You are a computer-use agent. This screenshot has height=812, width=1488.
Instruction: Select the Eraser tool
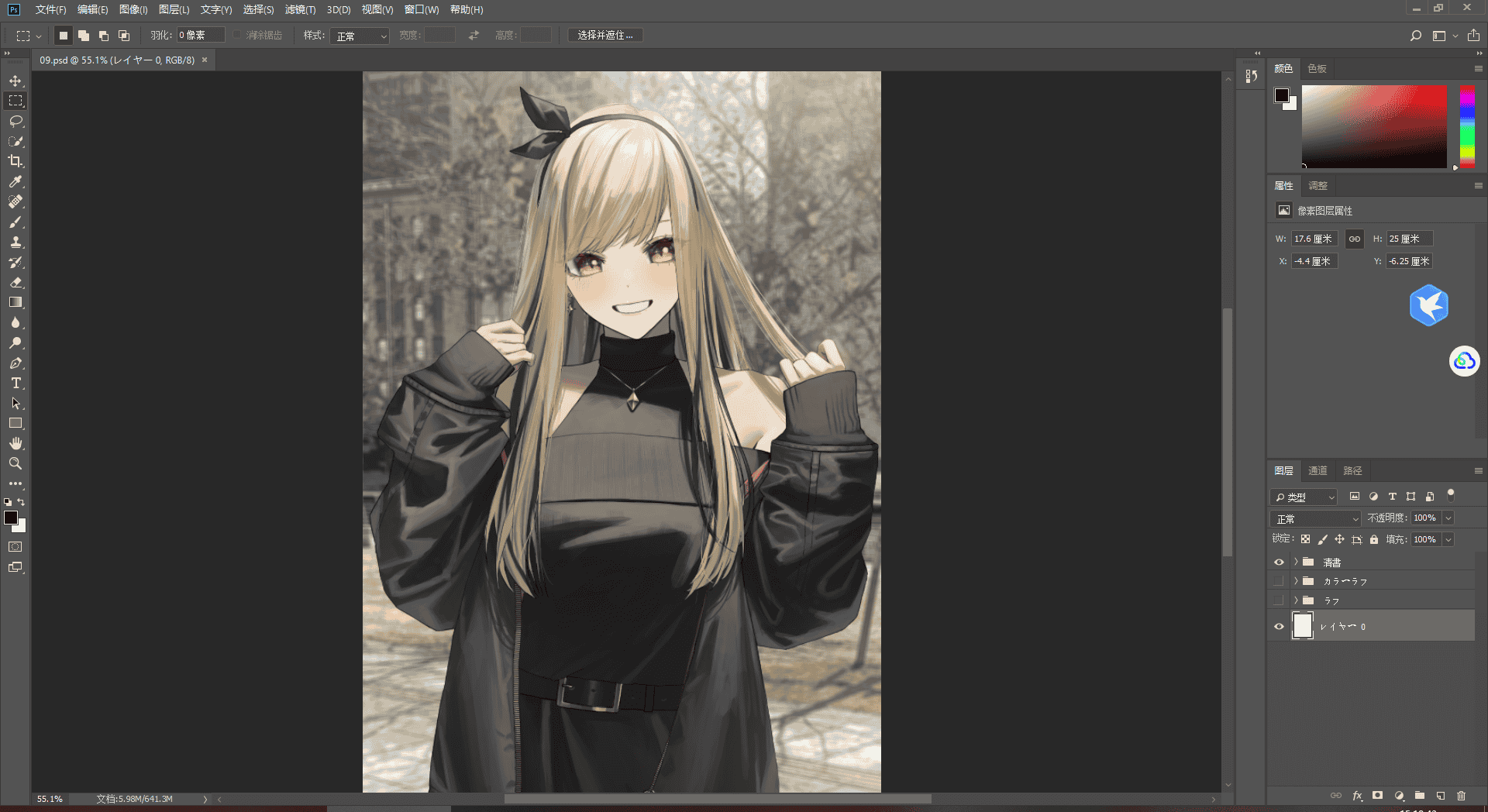coord(15,282)
